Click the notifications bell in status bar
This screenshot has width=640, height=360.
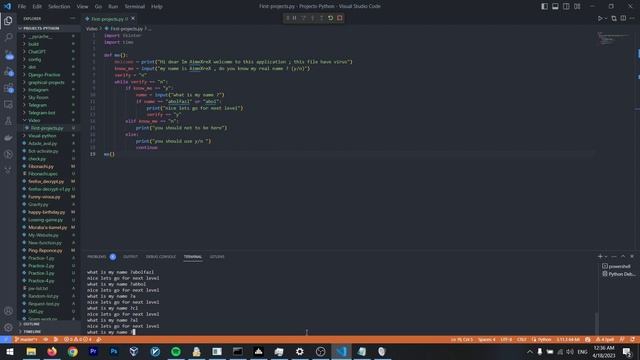632,340
